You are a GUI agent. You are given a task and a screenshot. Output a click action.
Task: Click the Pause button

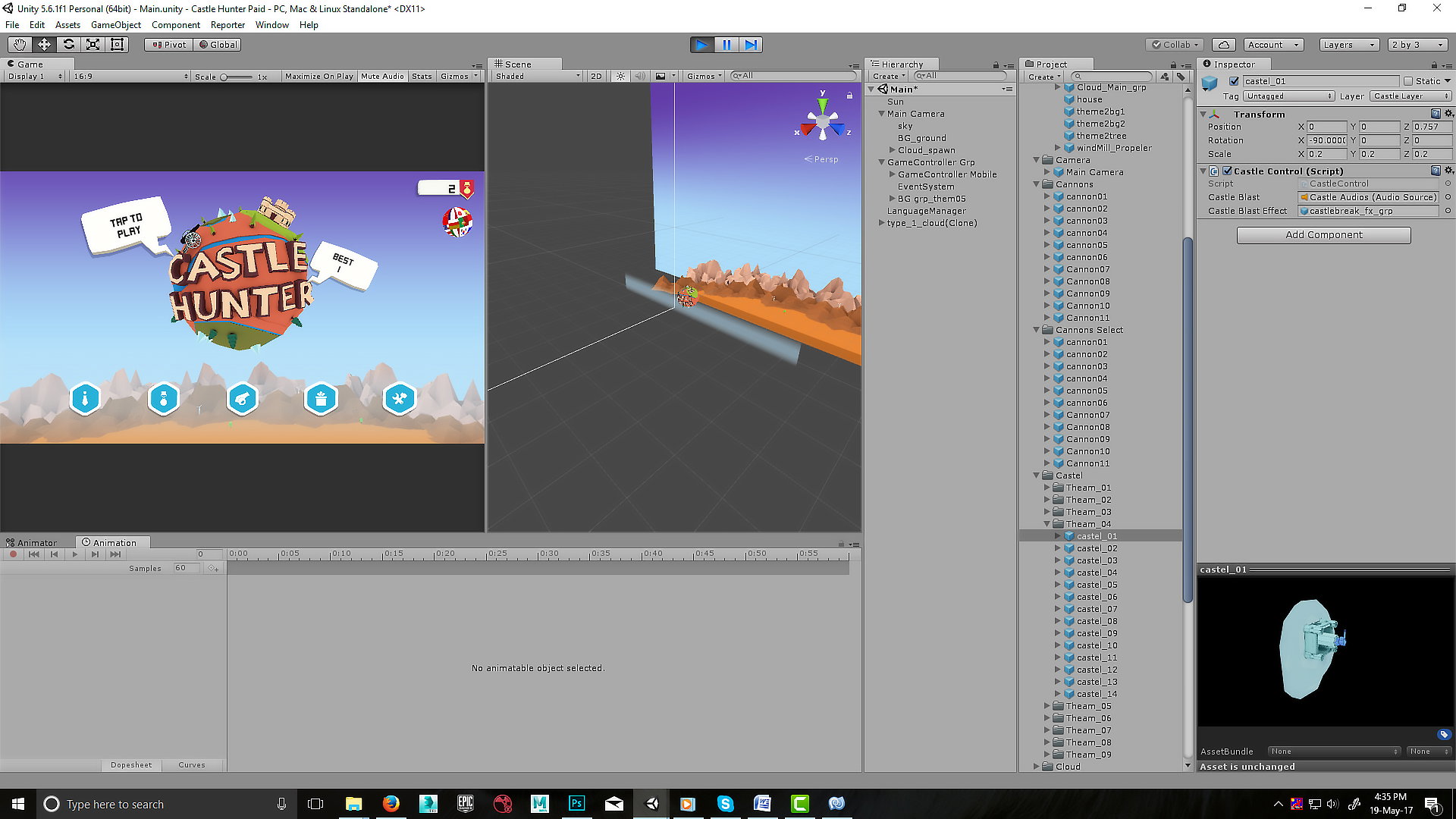pos(726,45)
